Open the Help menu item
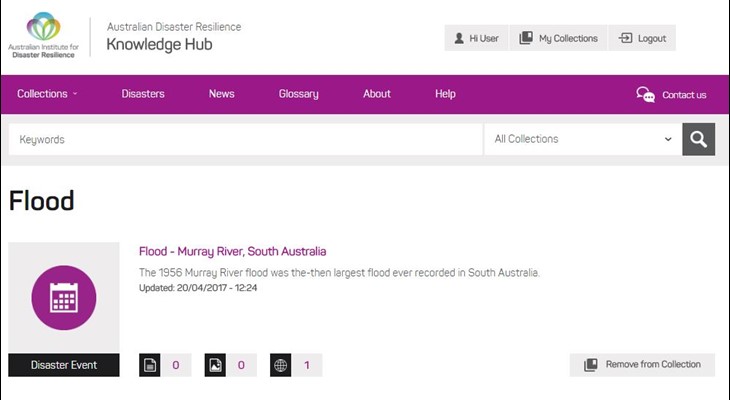 pyautogui.click(x=445, y=94)
